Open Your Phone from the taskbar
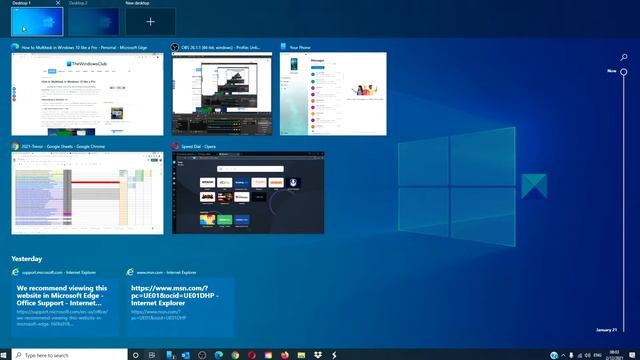640x360 pixels. [x=171, y=355]
